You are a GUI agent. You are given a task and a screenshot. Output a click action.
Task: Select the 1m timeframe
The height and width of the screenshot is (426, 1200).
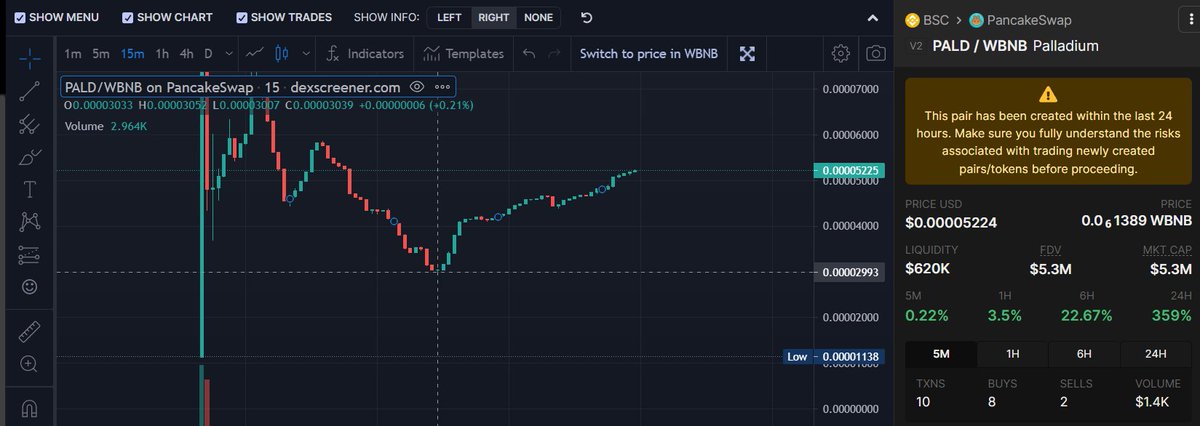[73, 53]
